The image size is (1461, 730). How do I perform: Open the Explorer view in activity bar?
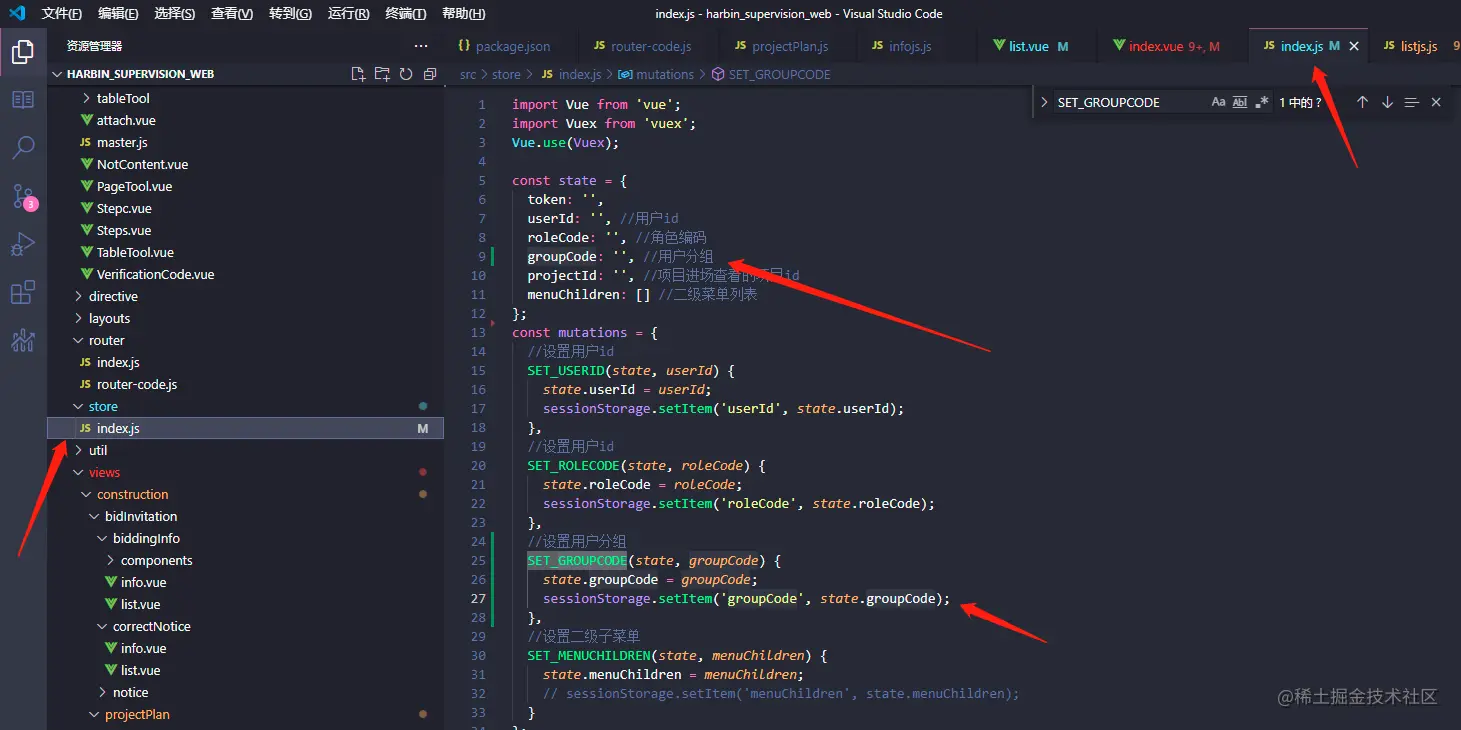point(23,52)
